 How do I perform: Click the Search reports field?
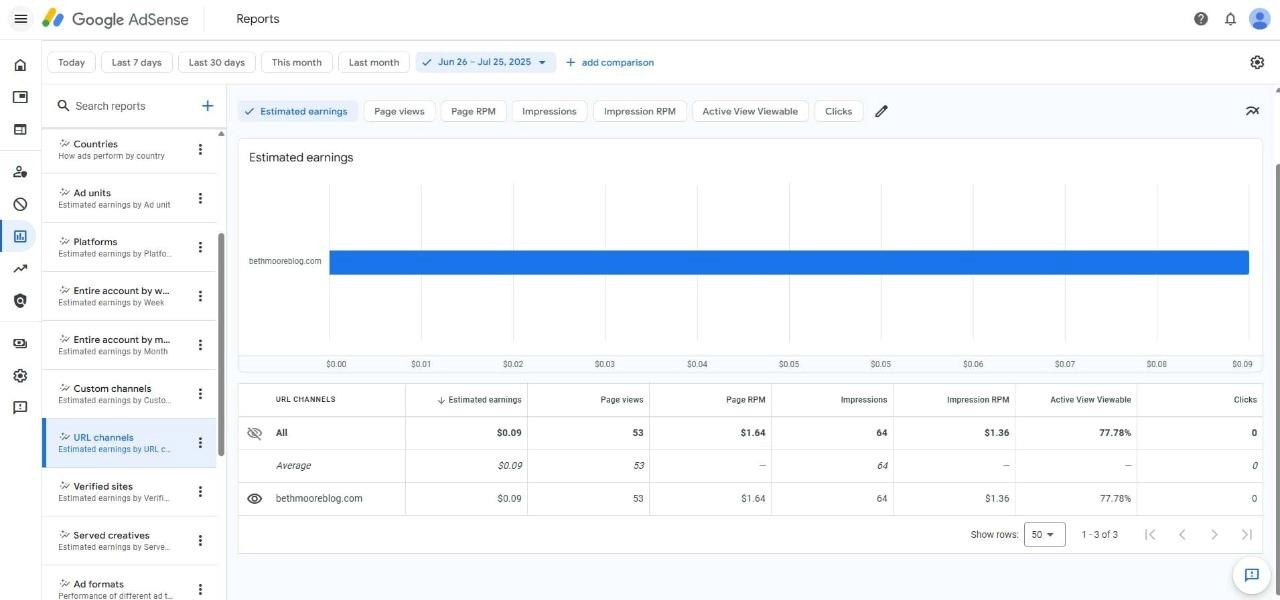(124, 106)
